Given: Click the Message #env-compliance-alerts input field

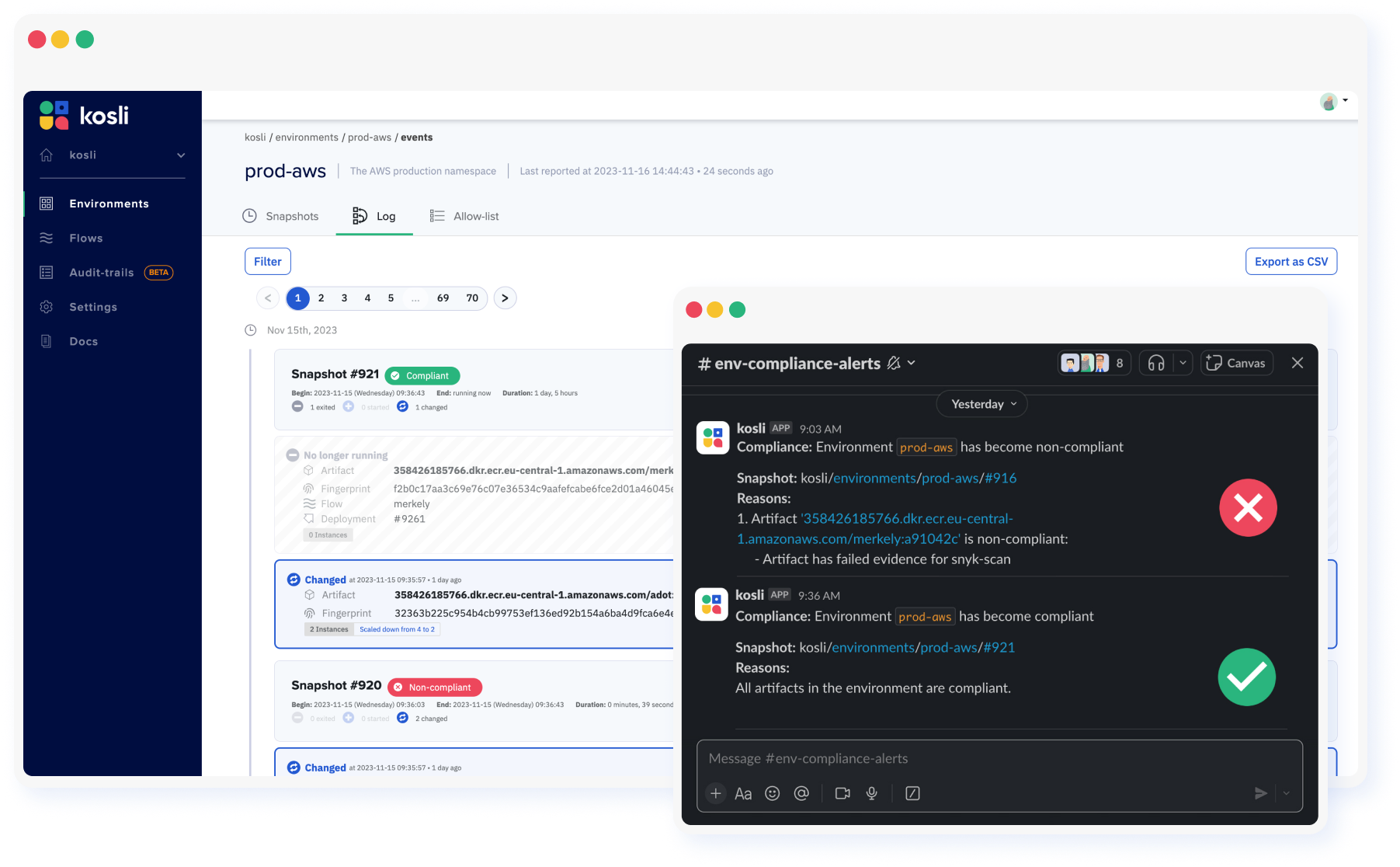Looking at the screenshot, I should (x=999, y=759).
